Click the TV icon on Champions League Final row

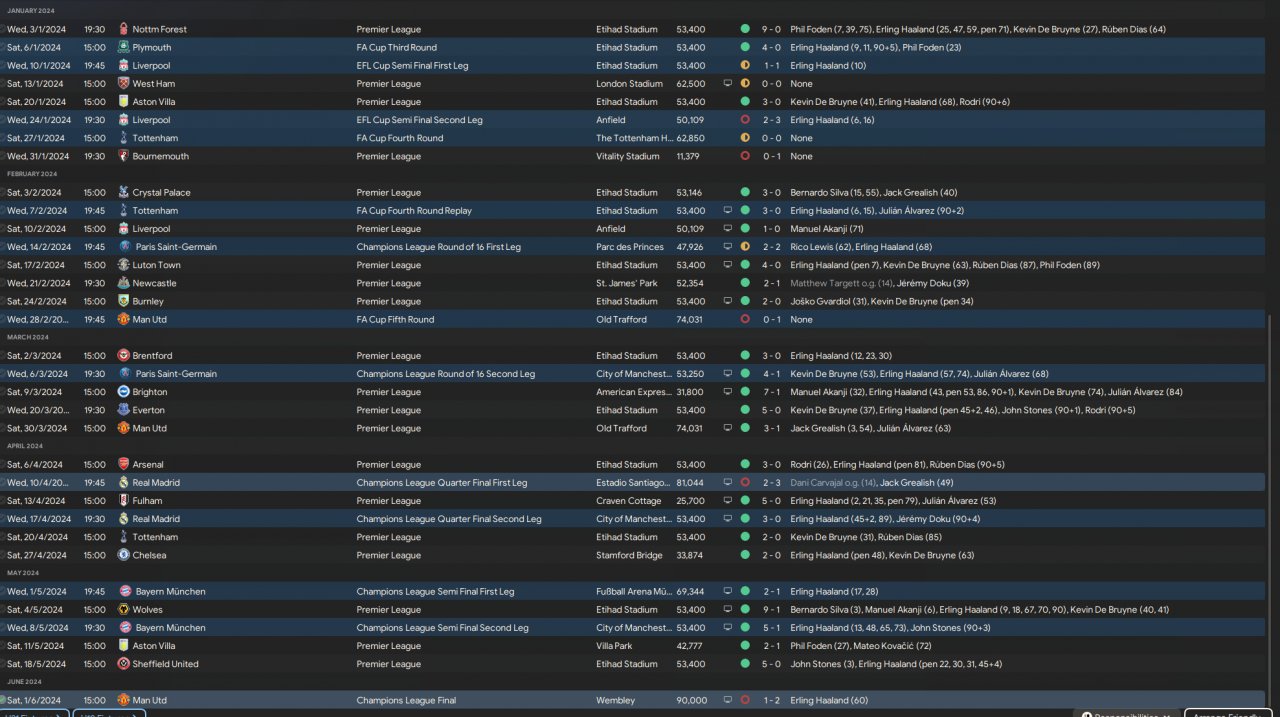click(x=728, y=700)
